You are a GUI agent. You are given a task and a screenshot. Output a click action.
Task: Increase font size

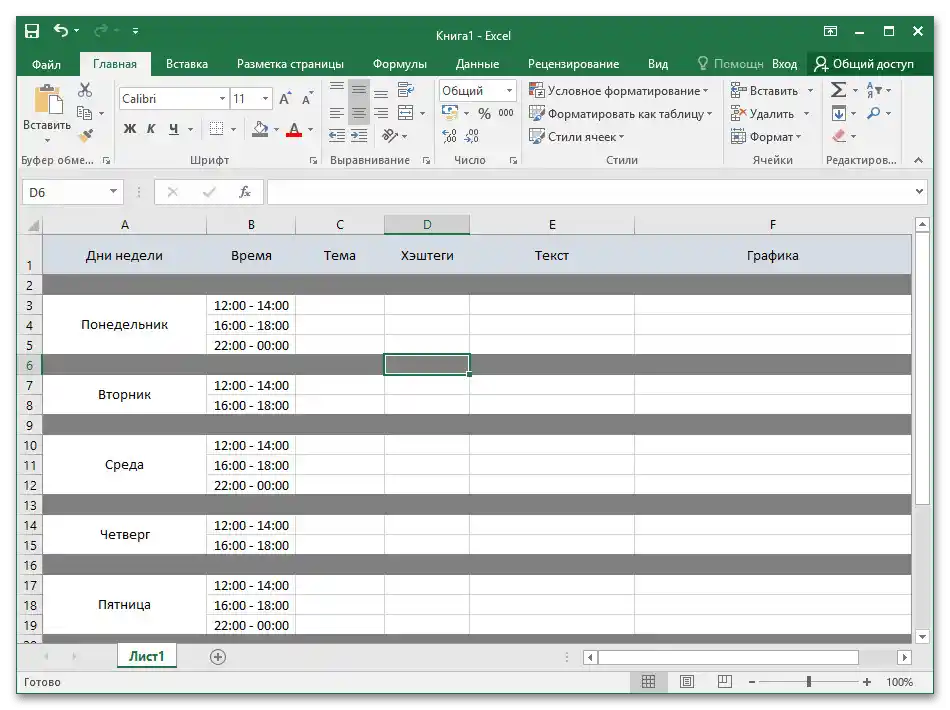[285, 99]
